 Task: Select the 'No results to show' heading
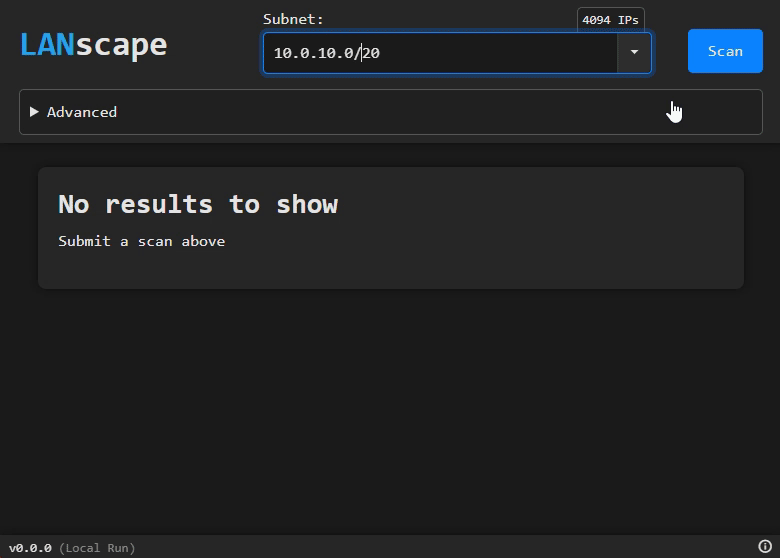coord(198,204)
